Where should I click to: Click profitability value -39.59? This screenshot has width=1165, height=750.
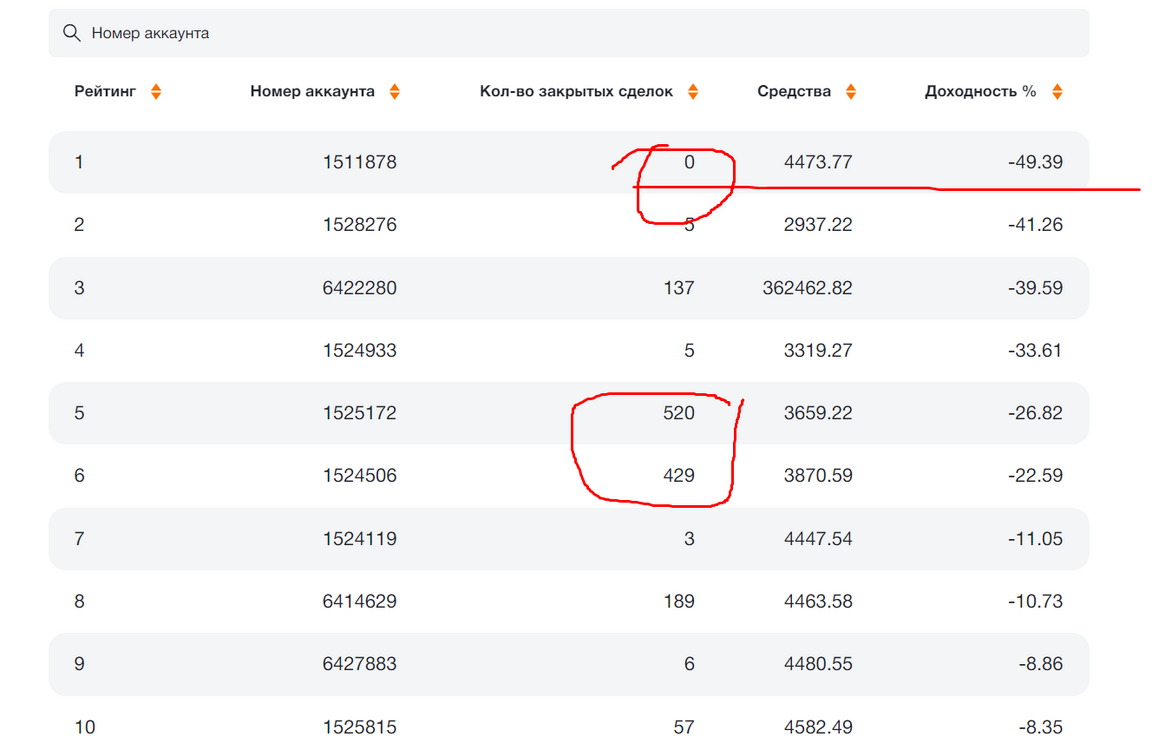(1035, 288)
